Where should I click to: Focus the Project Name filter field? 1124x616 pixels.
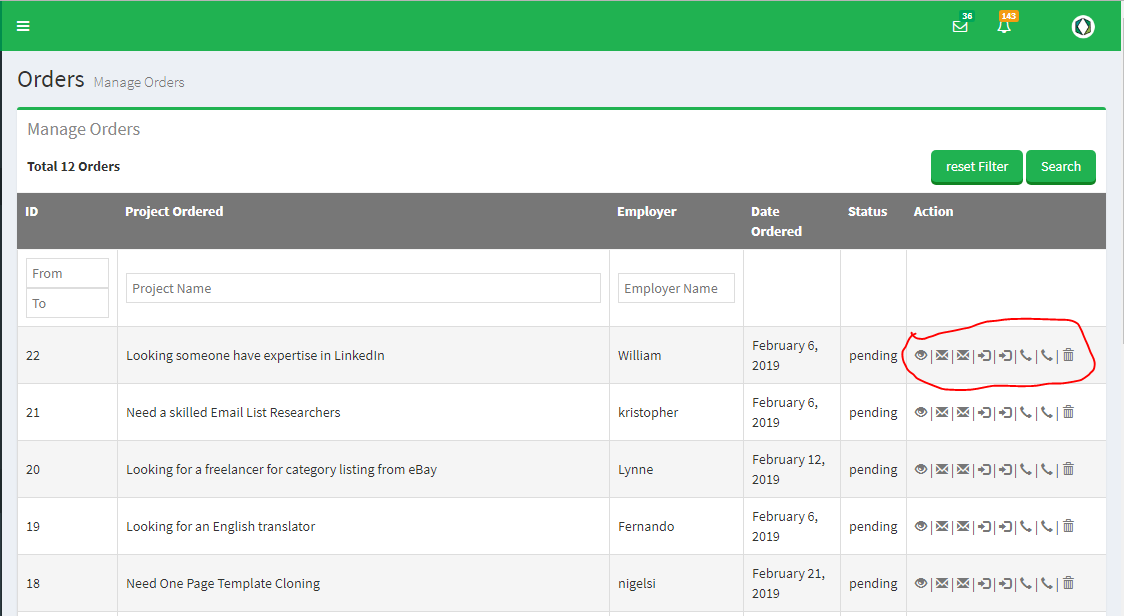coord(363,288)
